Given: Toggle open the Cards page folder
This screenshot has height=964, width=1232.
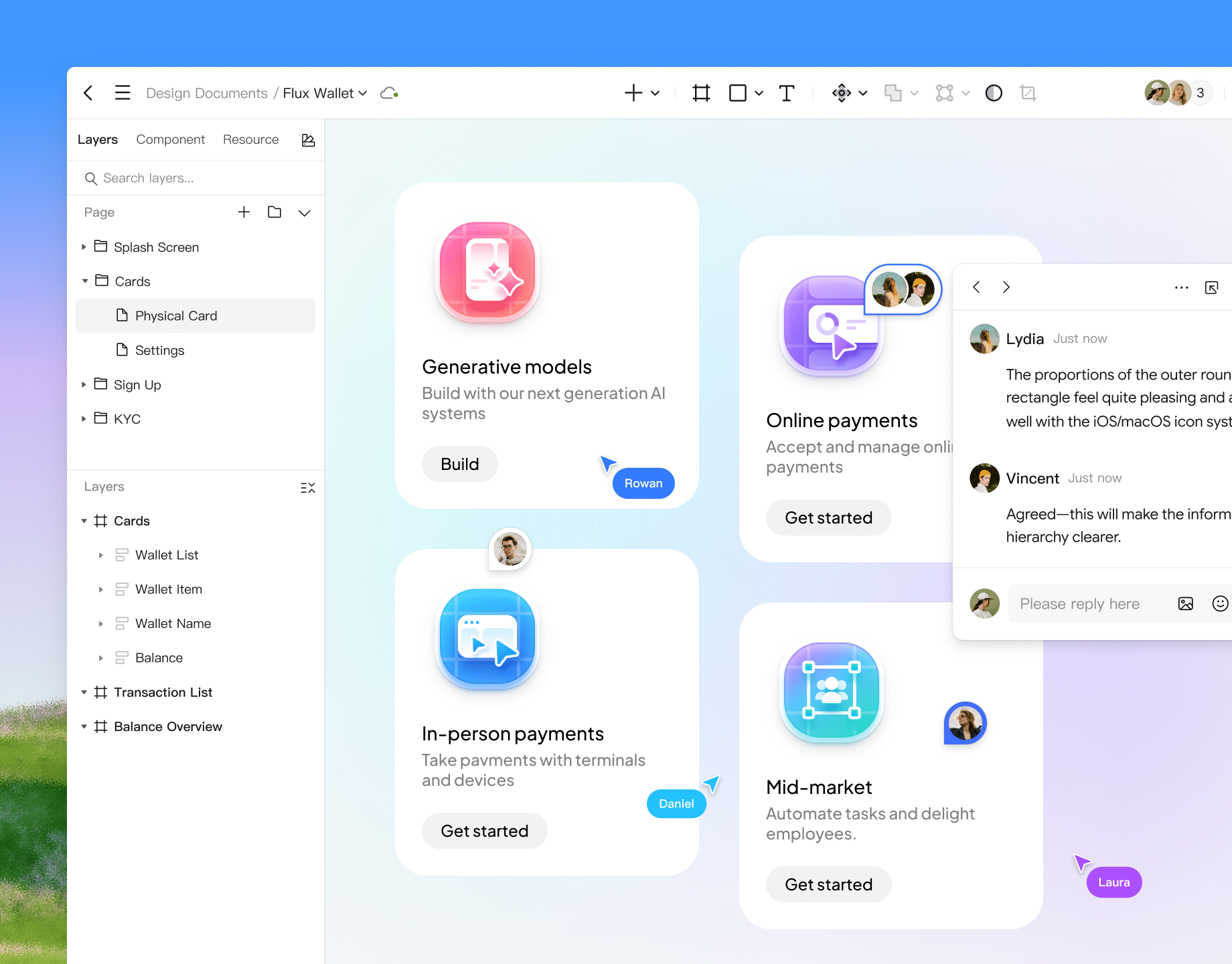Looking at the screenshot, I should (x=85, y=281).
